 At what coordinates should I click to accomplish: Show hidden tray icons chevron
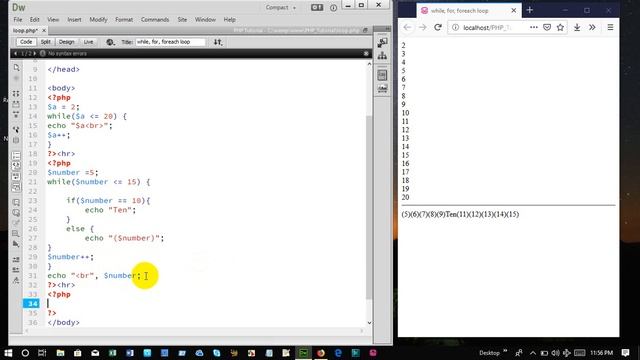(x=533, y=353)
